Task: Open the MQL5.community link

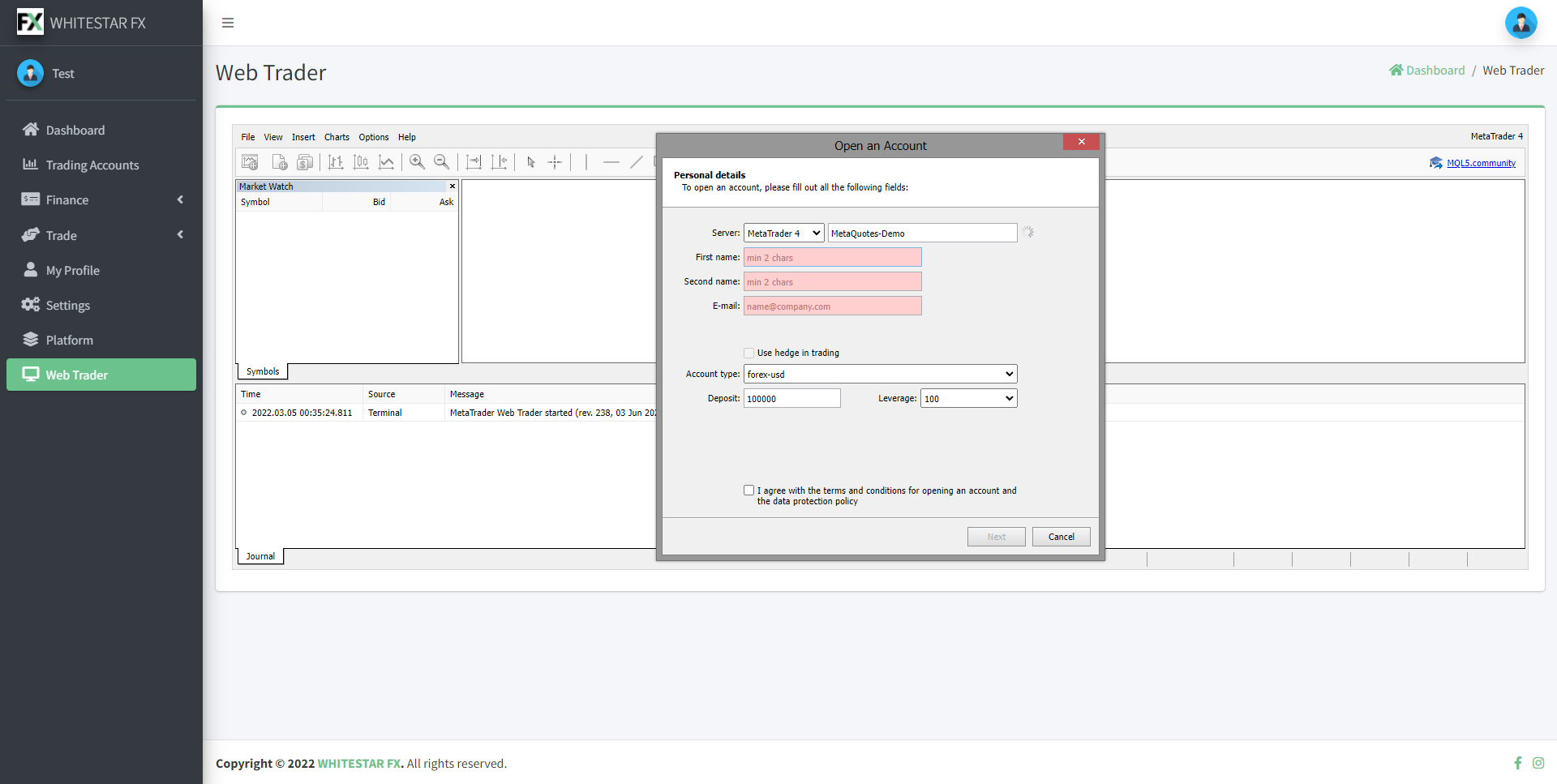Action: 1481,163
